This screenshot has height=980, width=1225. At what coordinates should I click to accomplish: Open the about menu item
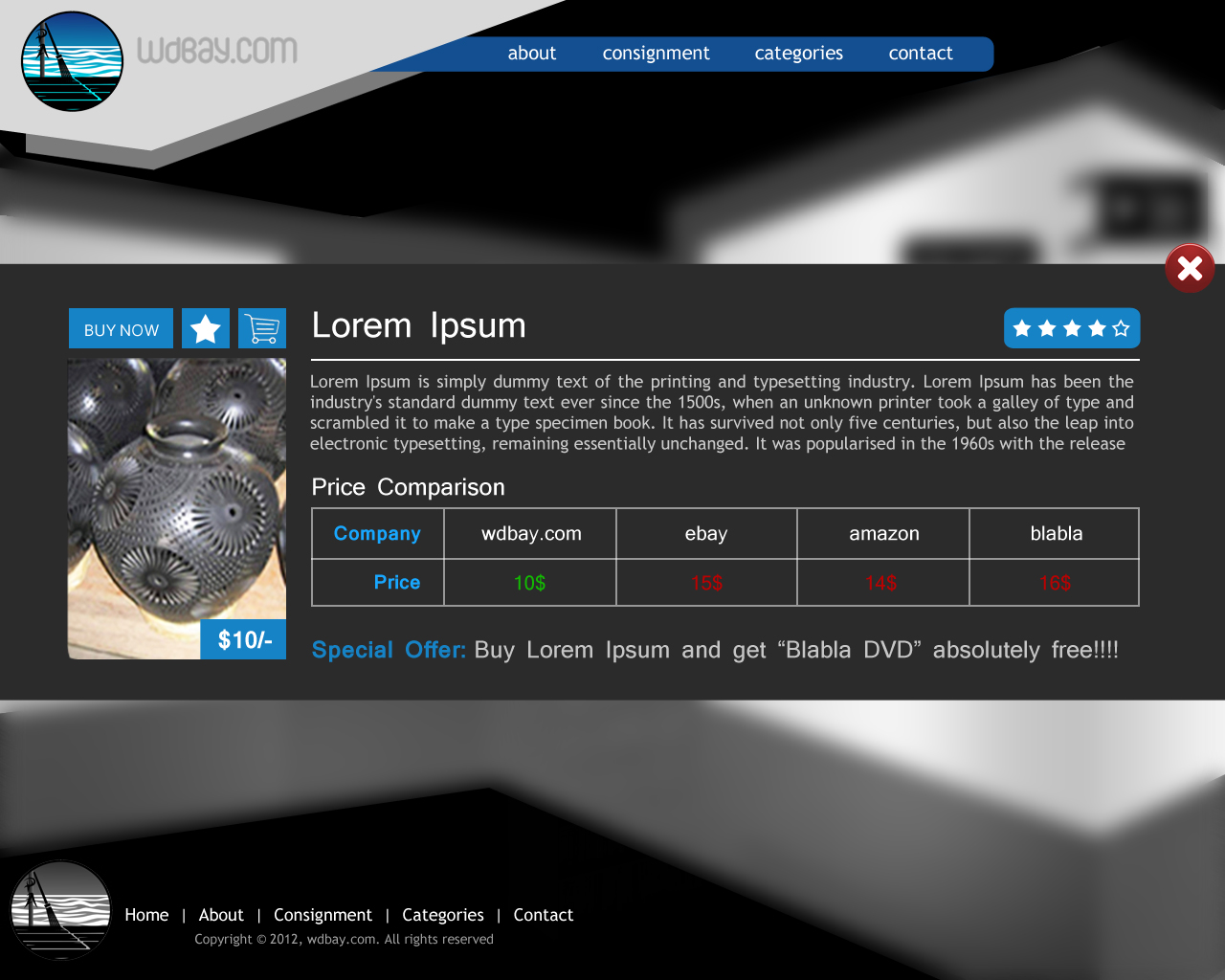(531, 54)
